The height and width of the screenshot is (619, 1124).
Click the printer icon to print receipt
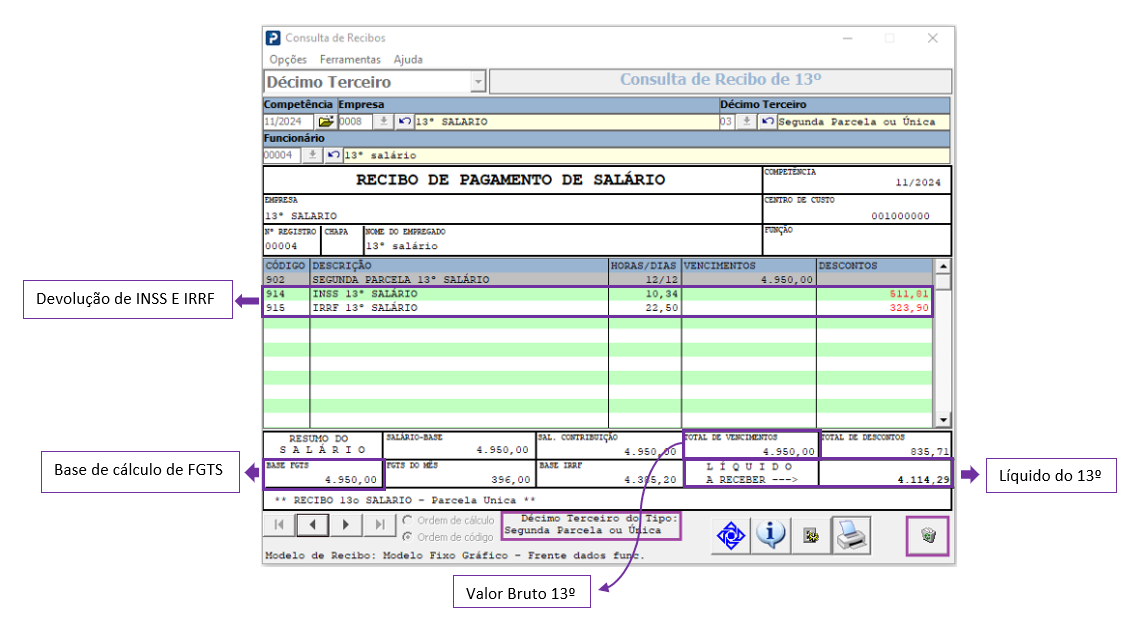(x=852, y=536)
